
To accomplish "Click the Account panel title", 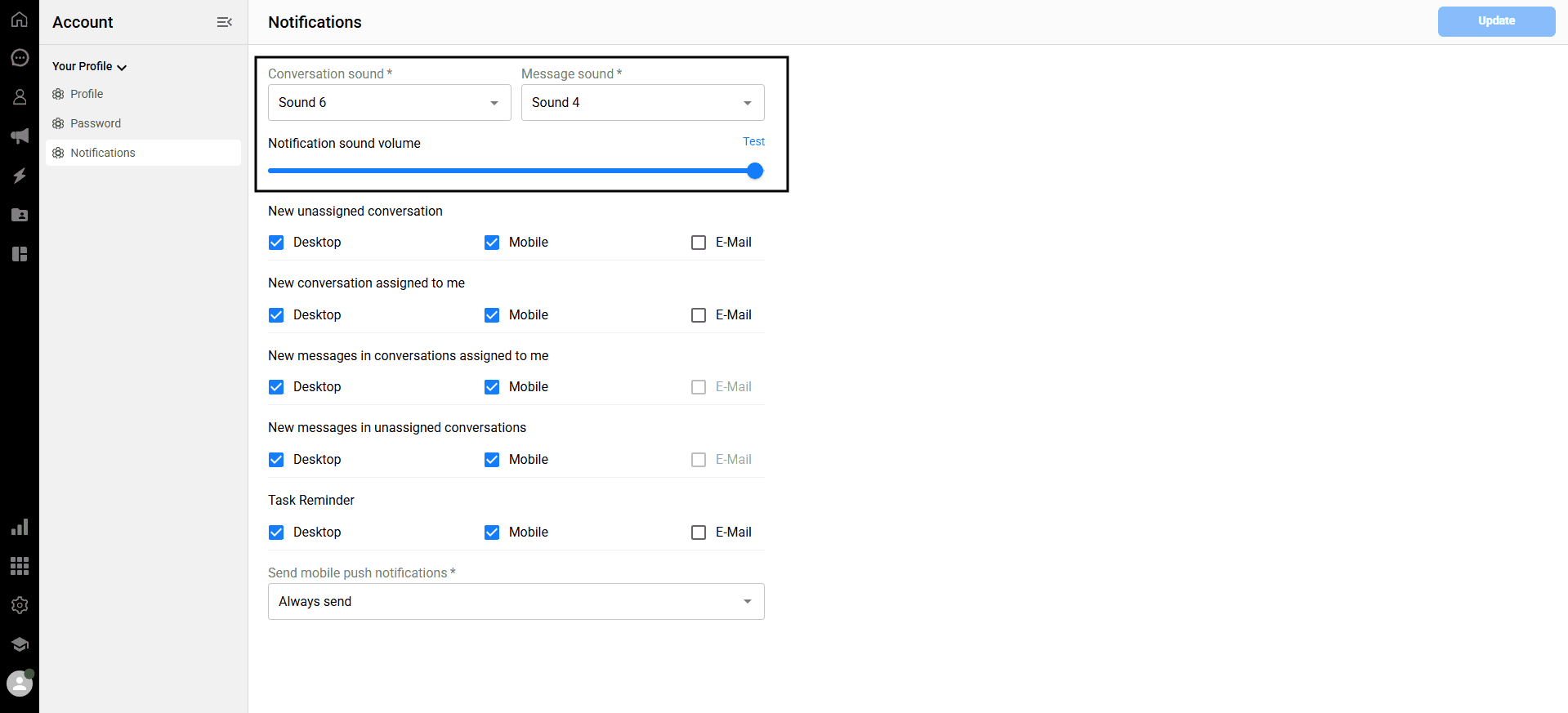I will pyautogui.click(x=83, y=22).
